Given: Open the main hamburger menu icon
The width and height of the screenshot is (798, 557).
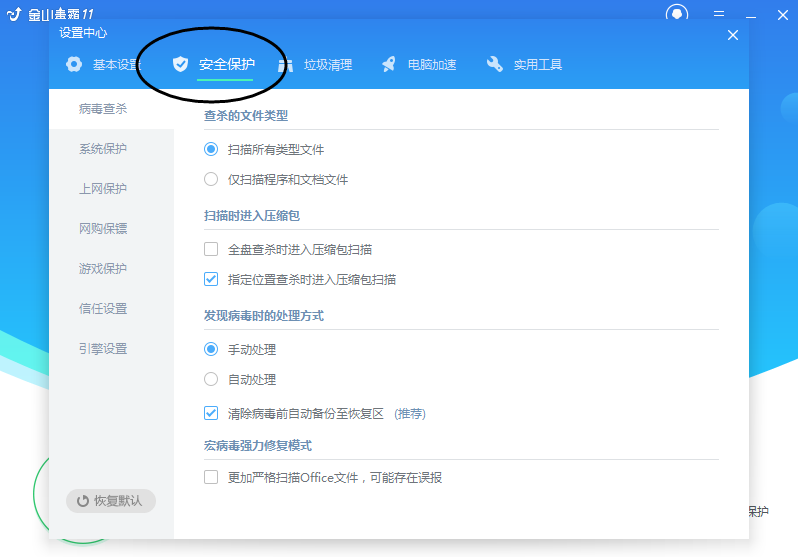Looking at the screenshot, I should (x=718, y=14).
